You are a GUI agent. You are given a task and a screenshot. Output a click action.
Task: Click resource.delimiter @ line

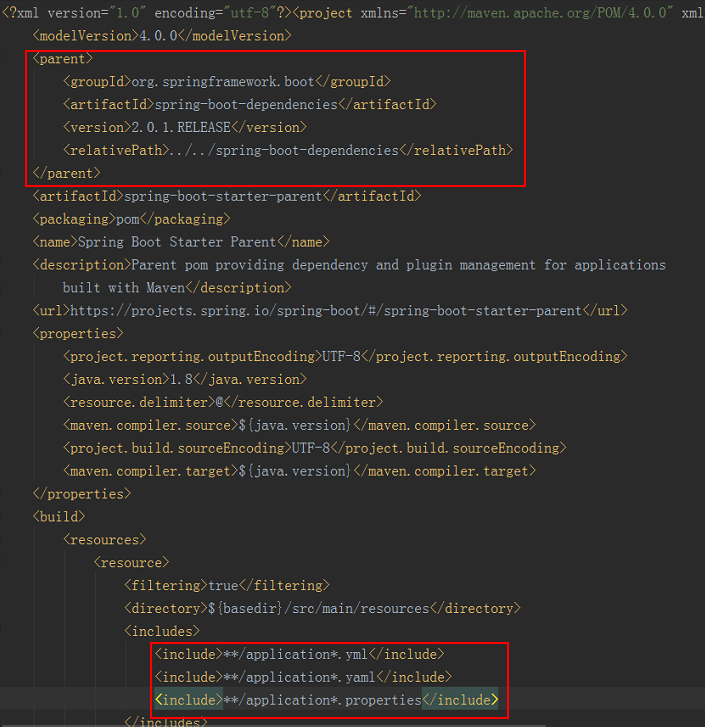coord(223,402)
